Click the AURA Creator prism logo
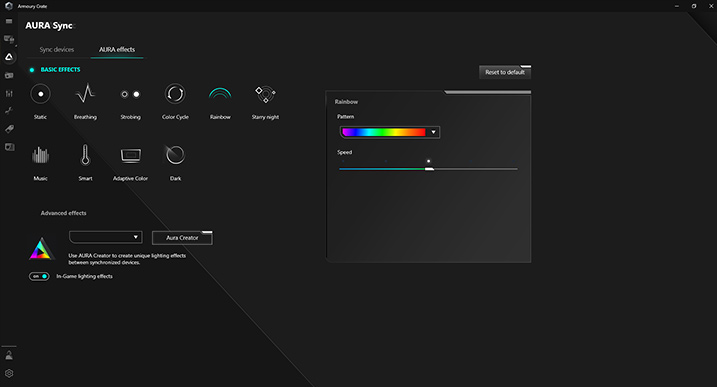717x387 pixels. coord(42,248)
